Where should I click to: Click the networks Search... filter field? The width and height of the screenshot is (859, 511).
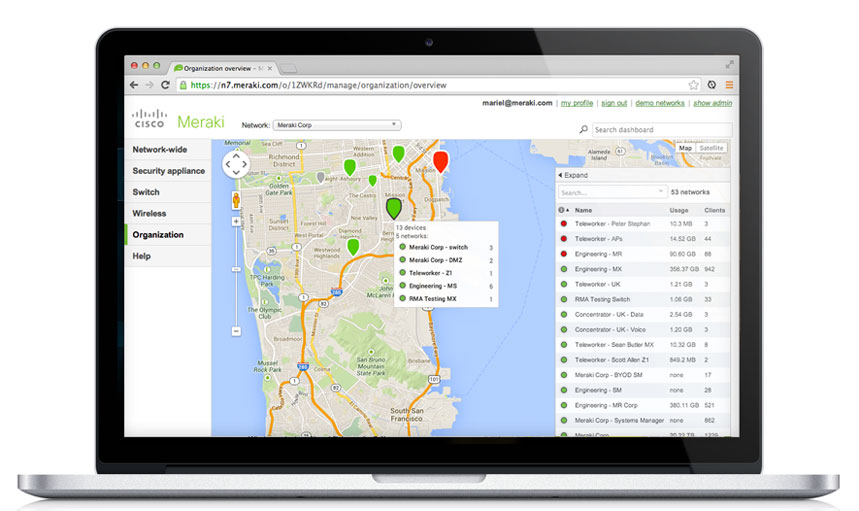click(612, 192)
